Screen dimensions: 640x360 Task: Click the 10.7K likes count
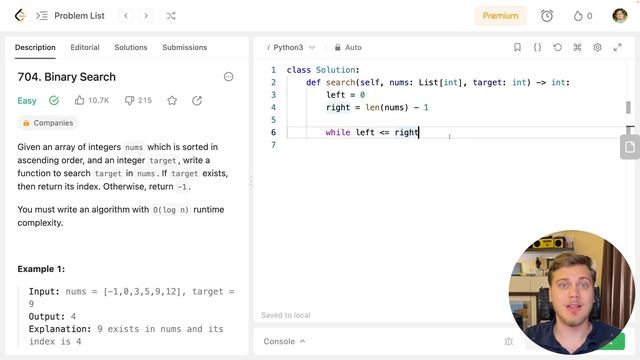click(x=99, y=100)
